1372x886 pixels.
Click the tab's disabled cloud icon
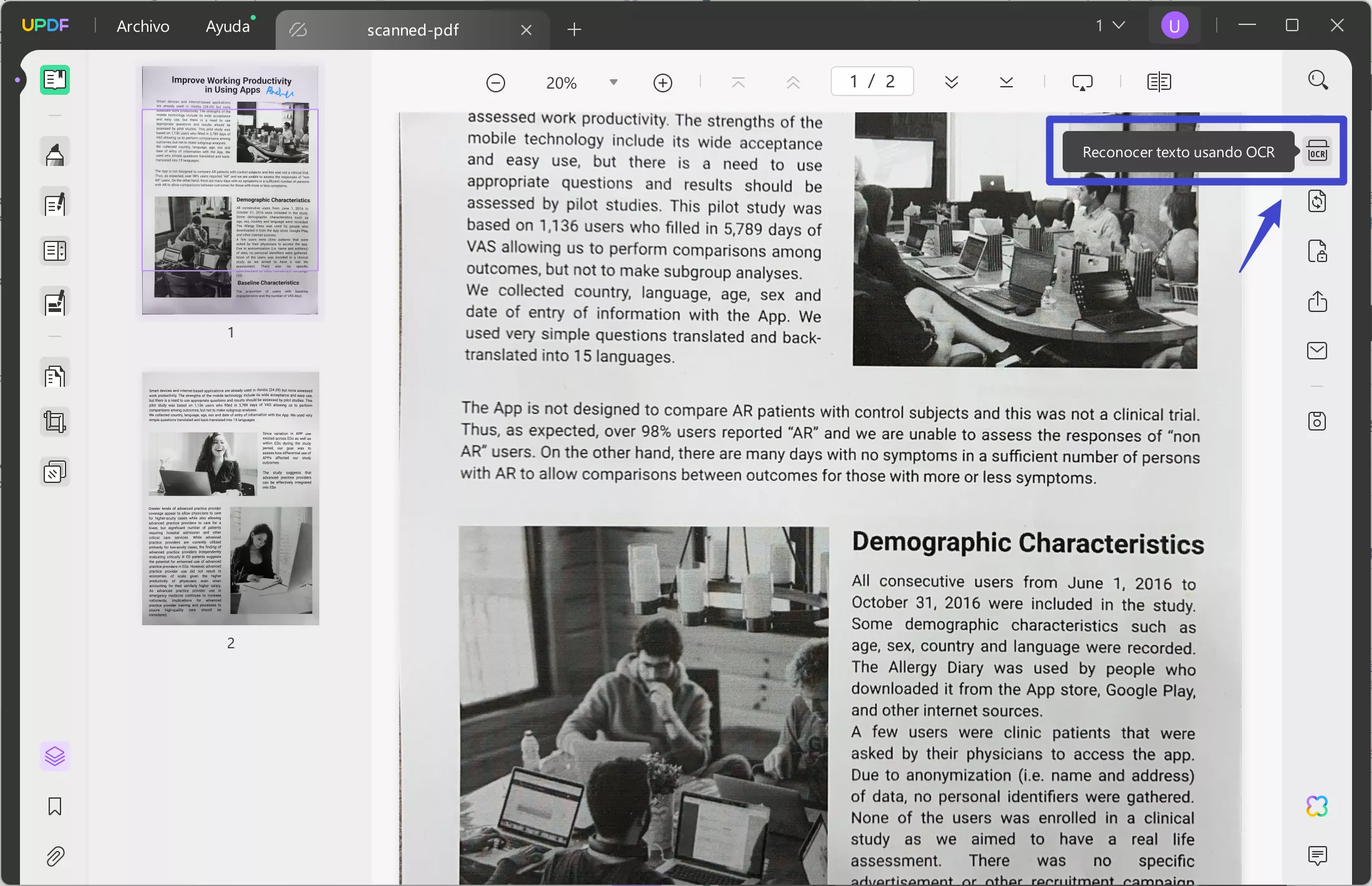pos(298,30)
